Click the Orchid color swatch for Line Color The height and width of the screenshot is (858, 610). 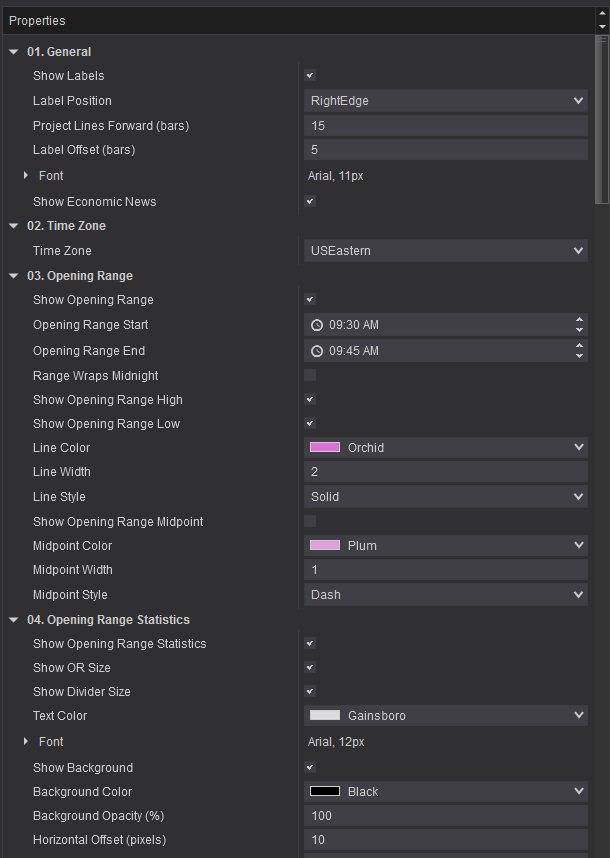point(325,447)
